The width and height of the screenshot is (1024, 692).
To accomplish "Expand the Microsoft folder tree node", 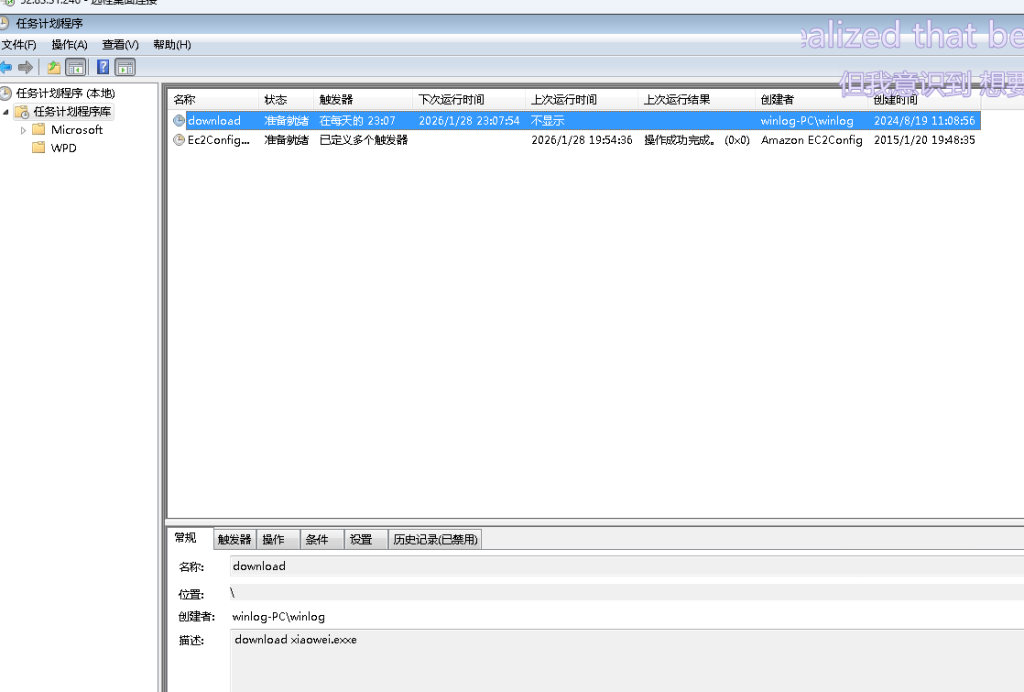I will click(x=24, y=130).
